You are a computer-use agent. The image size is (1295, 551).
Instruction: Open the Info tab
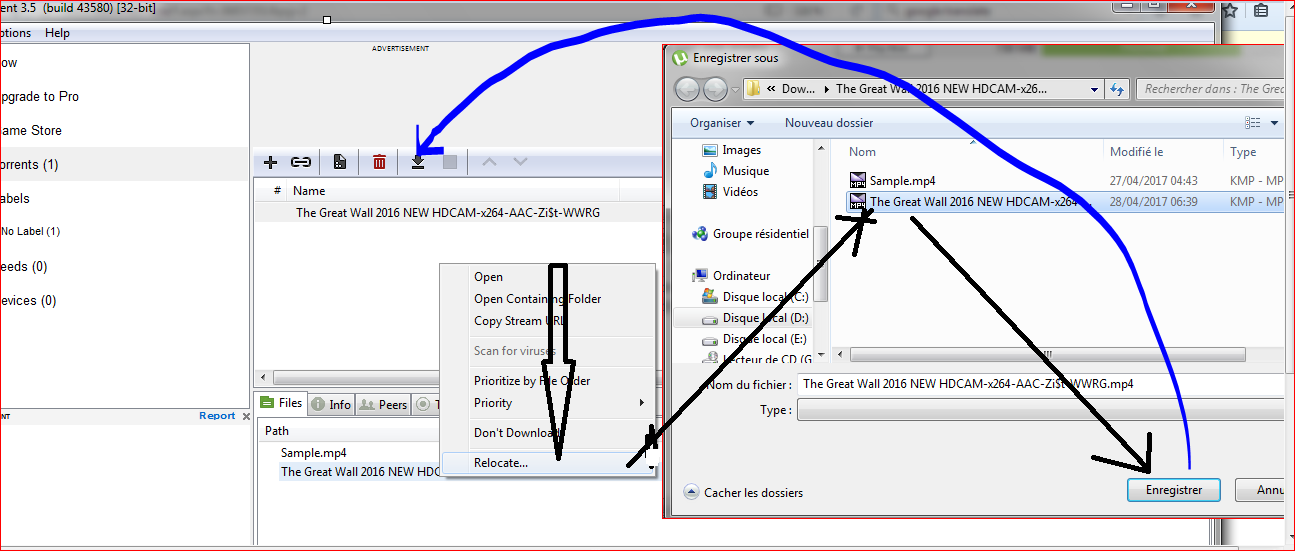[331, 404]
